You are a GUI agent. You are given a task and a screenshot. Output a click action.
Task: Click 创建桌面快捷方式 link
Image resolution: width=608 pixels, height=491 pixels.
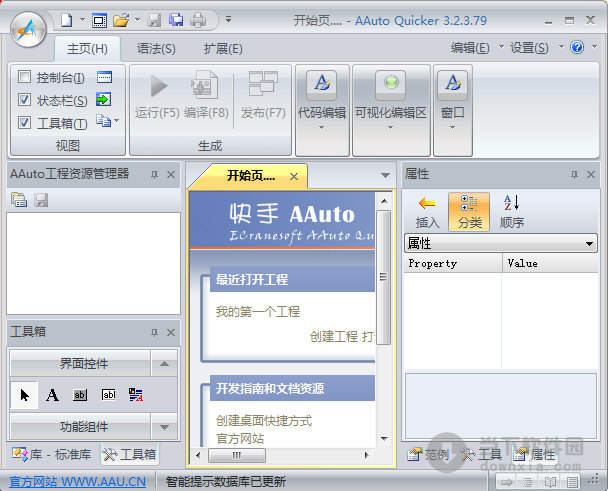click(264, 420)
